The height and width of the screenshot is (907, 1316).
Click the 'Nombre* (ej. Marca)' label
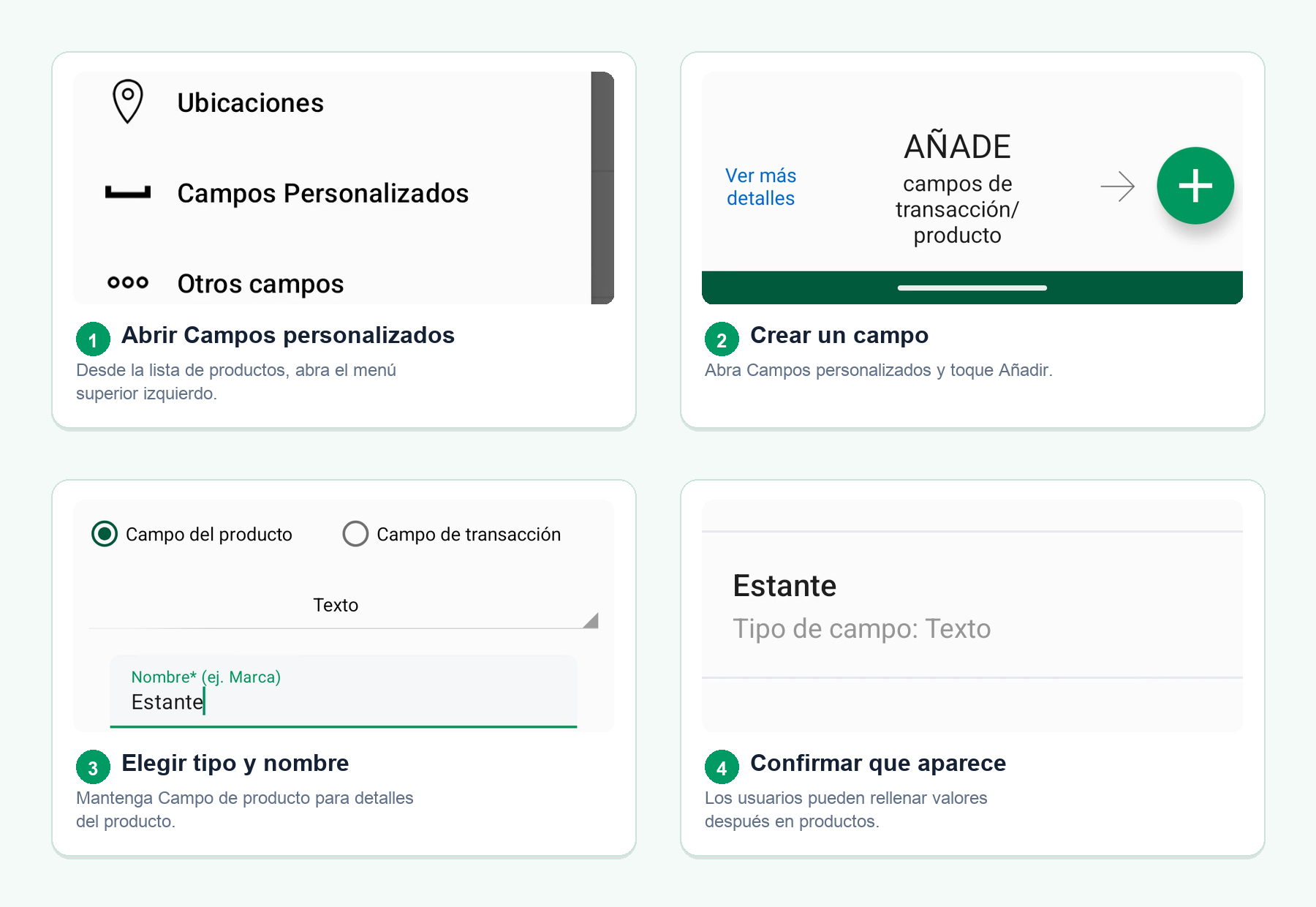[x=206, y=677]
